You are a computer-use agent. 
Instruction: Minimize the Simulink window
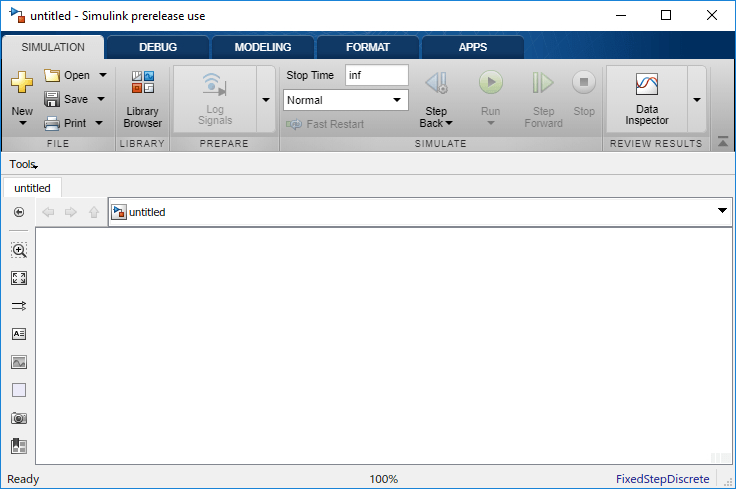pyautogui.click(x=621, y=15)
